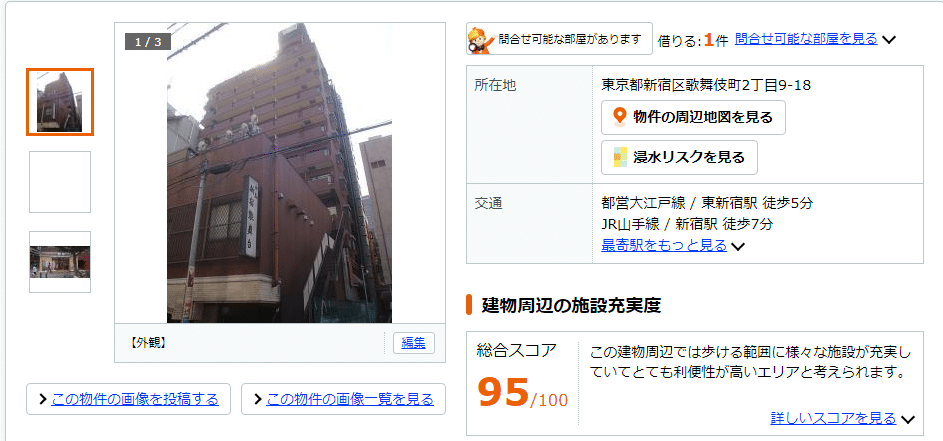Click arrow icon before 画像を投稿する link
This screenshot has width=943, height=441.
[x=43, y=399]
